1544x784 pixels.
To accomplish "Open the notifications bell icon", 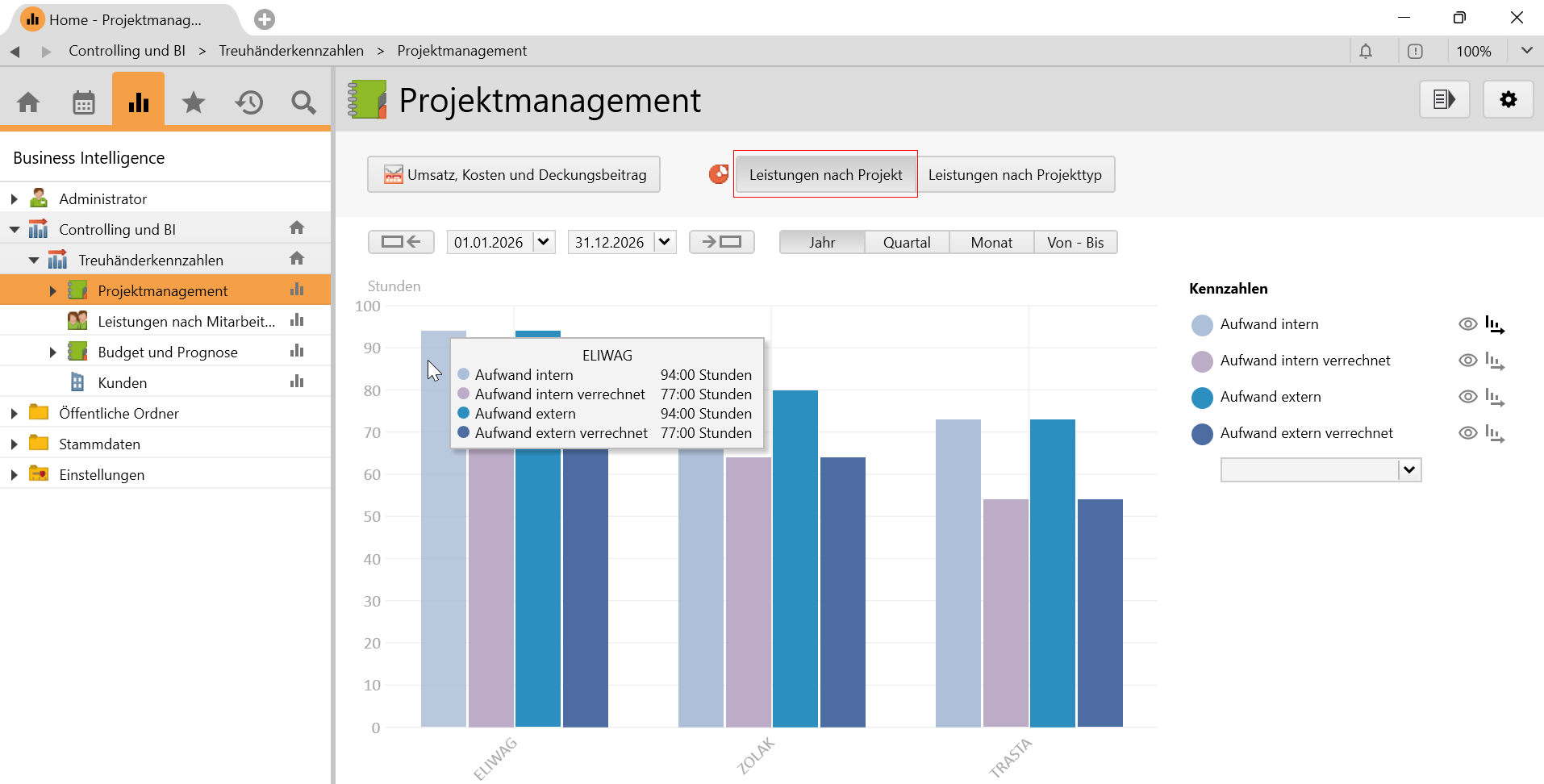I will (x=1365, y=52).
